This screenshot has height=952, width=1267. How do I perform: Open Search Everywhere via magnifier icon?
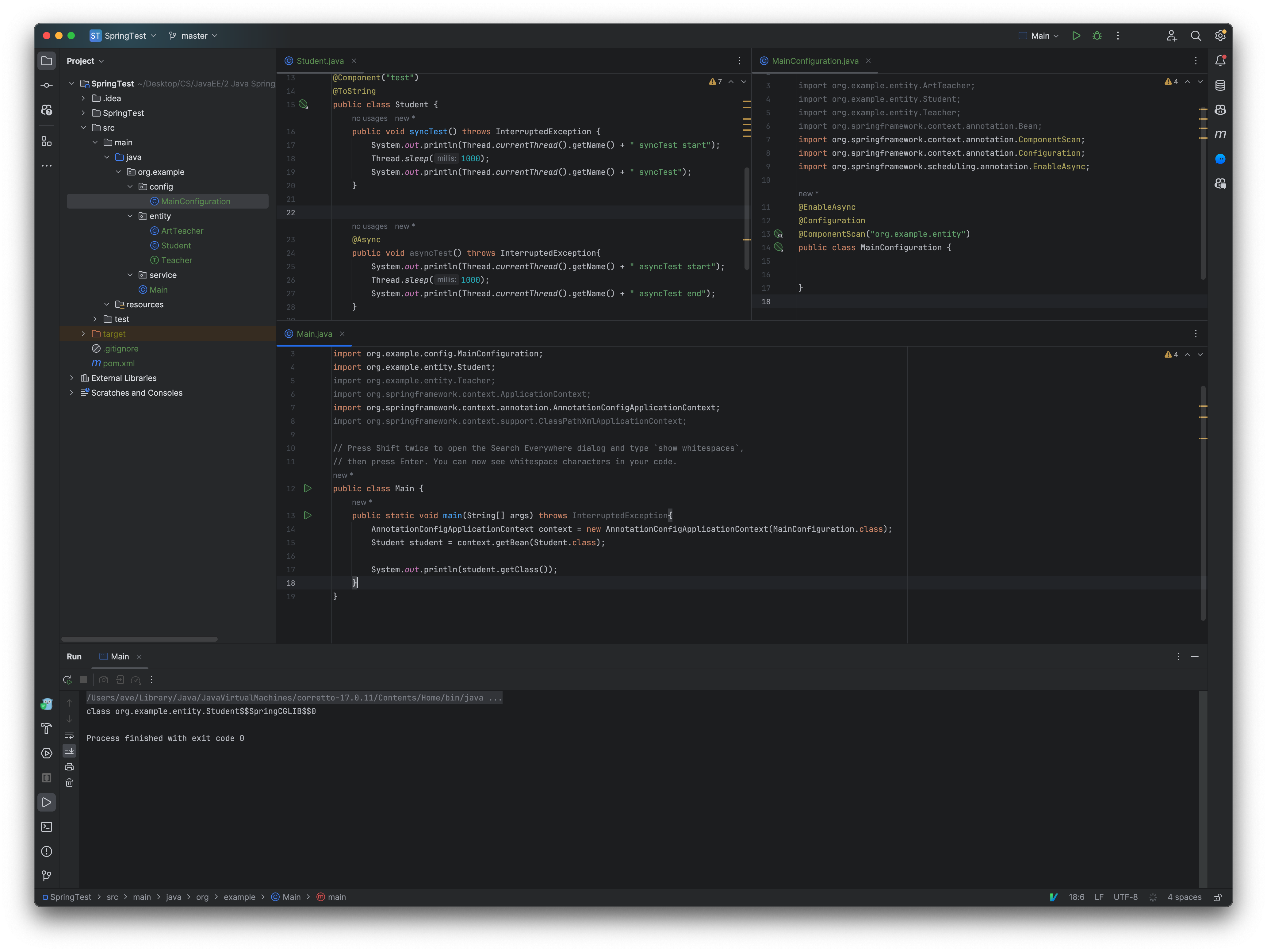[1196, 36]
